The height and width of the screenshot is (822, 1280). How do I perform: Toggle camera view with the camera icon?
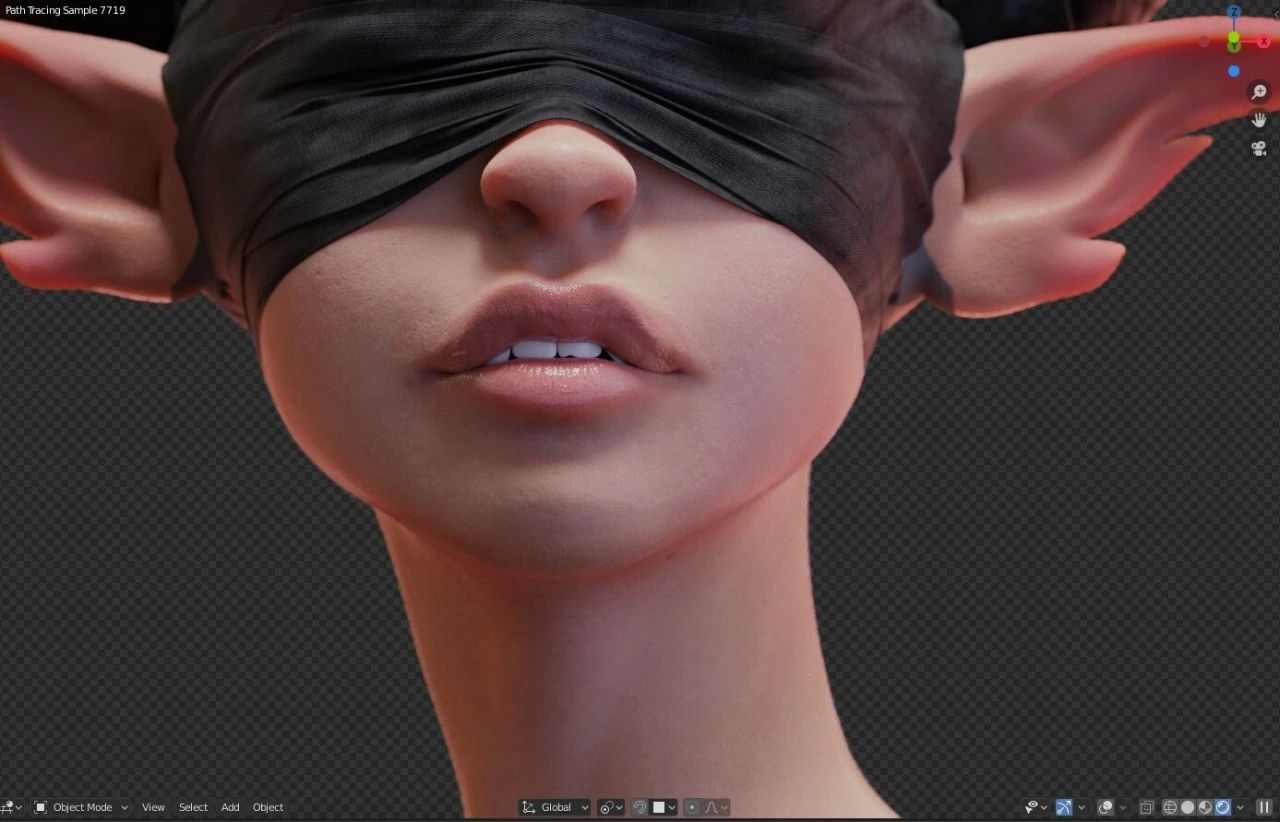click(x=1259, y=148)
